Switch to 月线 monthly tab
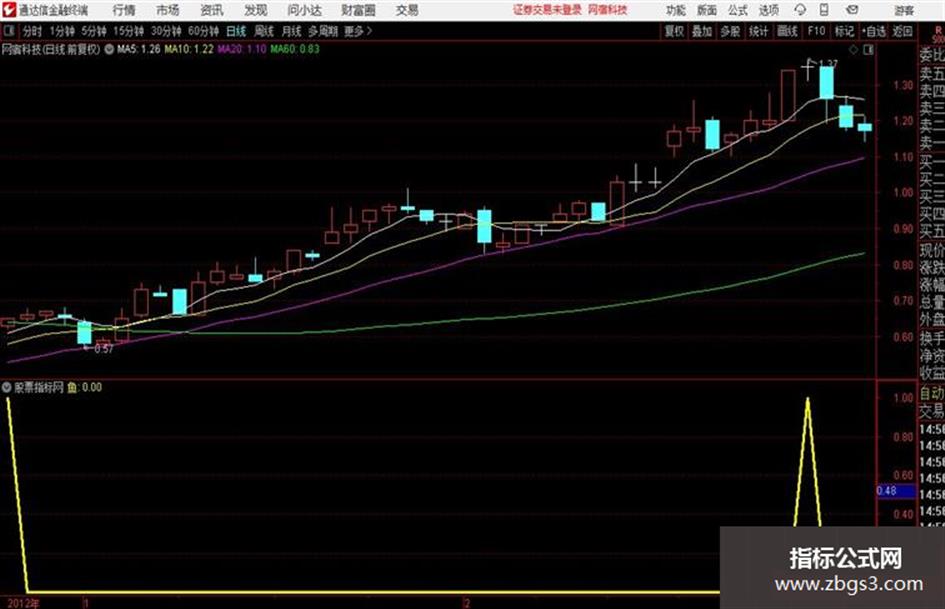 coord(292,31)
